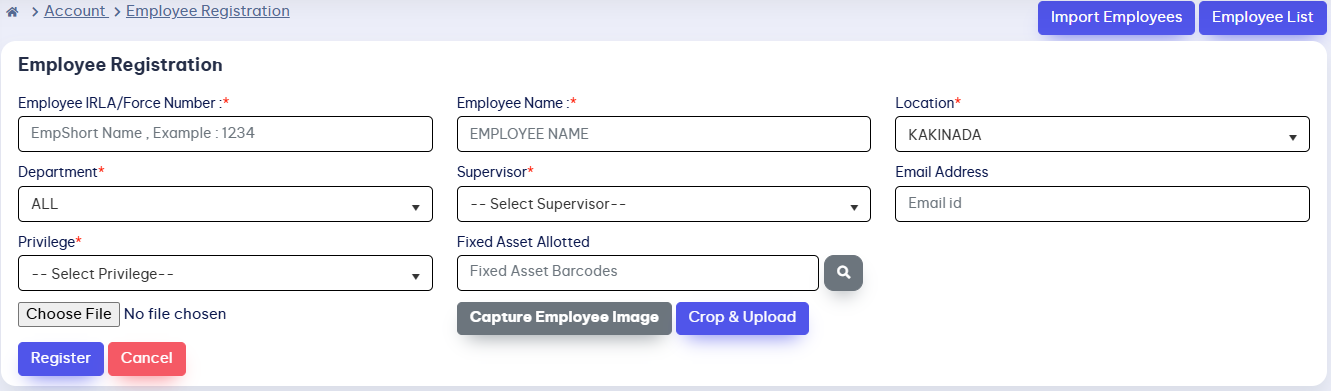
Task: Expand the Select Privilege dropdown
Action: click(x=225, y=273)
